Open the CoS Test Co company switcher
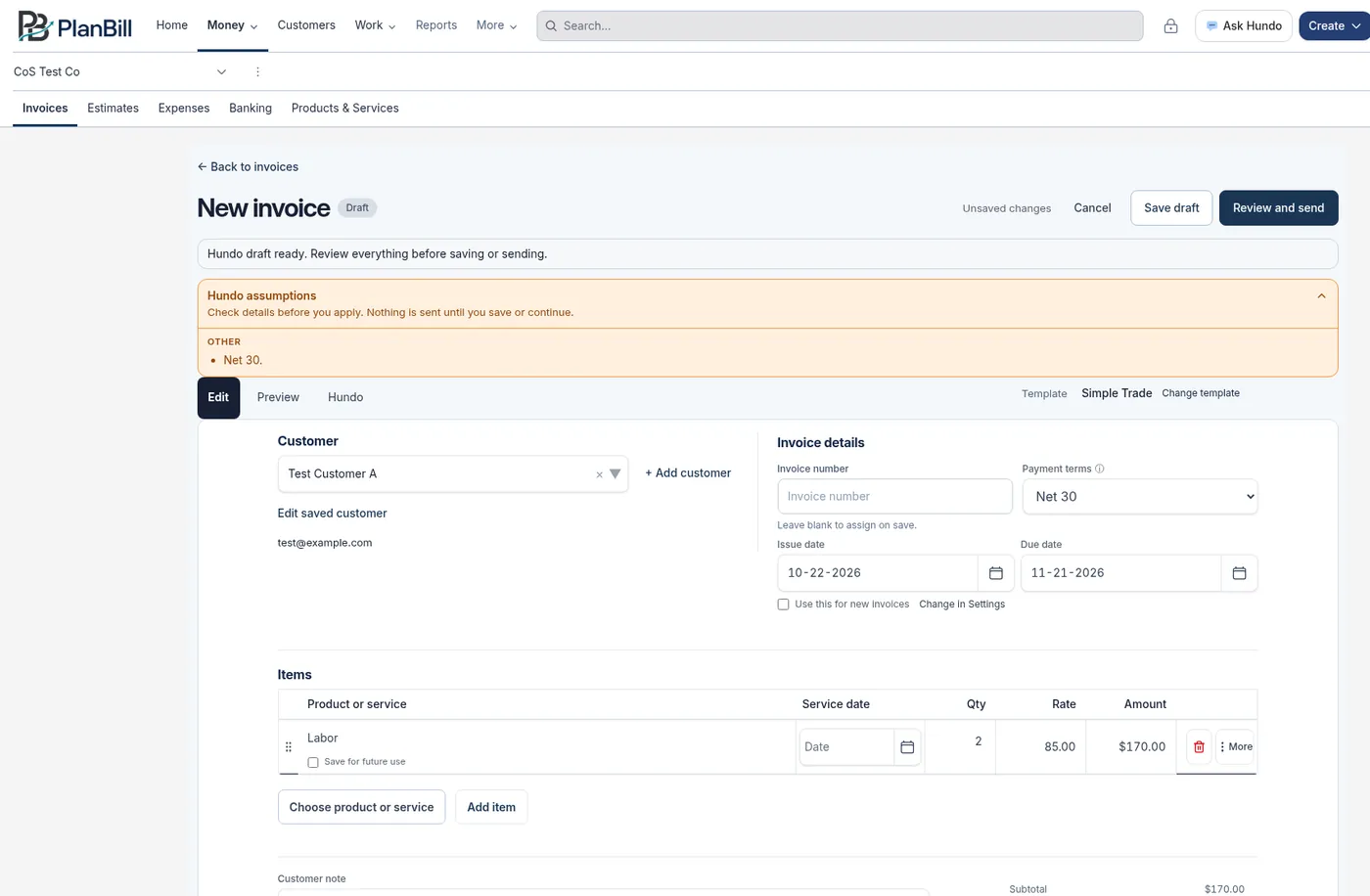 (119, 71)
